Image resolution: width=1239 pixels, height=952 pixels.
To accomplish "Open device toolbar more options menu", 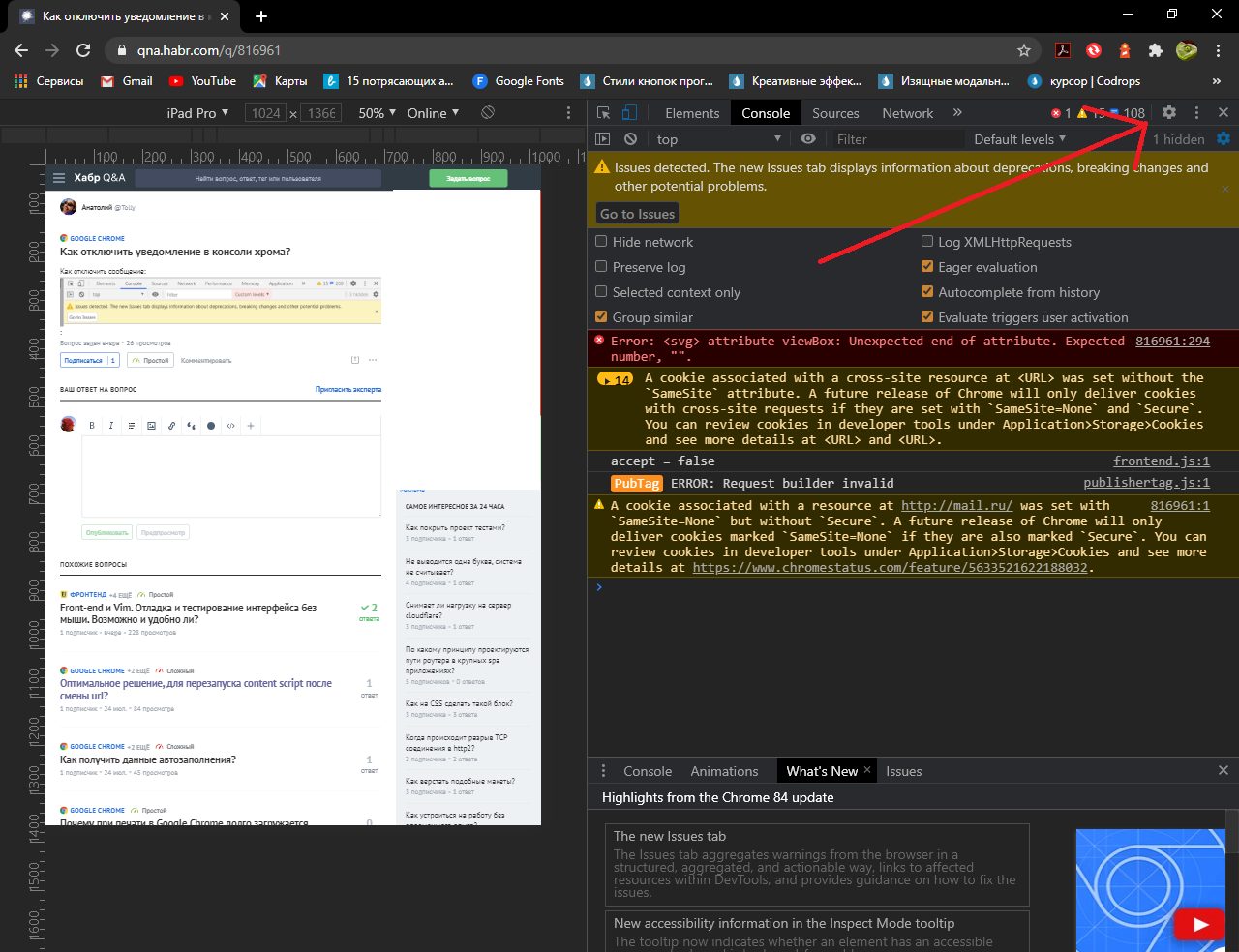I will (568, 113).
